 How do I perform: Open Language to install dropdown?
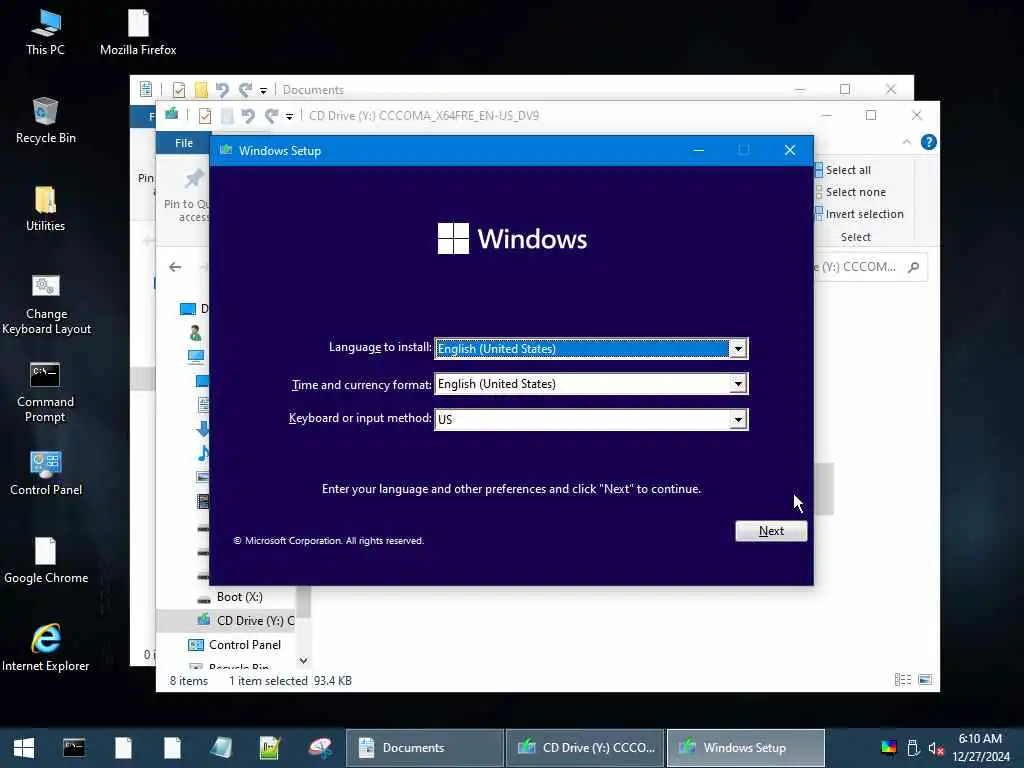738,349
